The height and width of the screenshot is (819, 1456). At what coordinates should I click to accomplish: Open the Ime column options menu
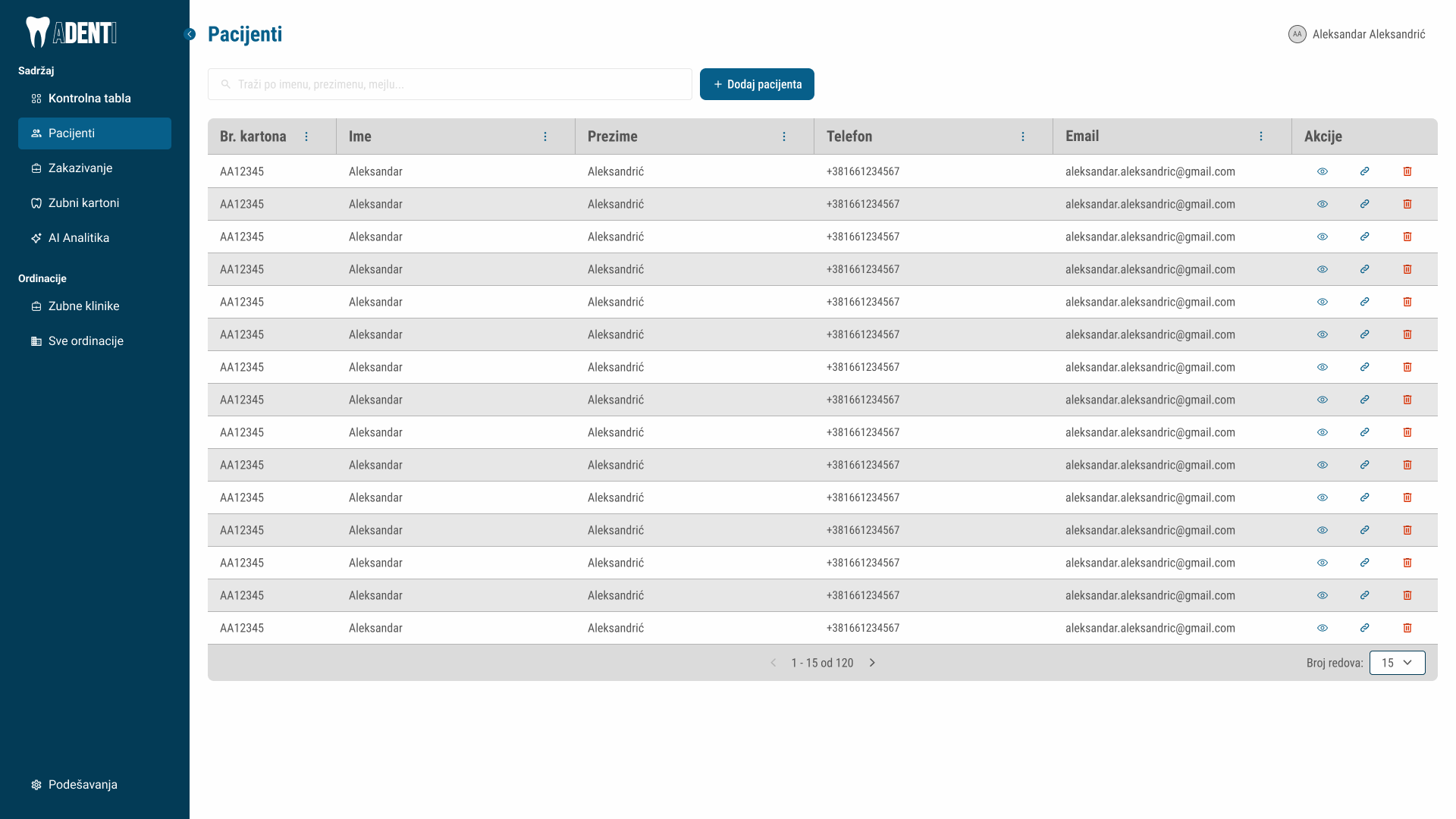point(545,136)
